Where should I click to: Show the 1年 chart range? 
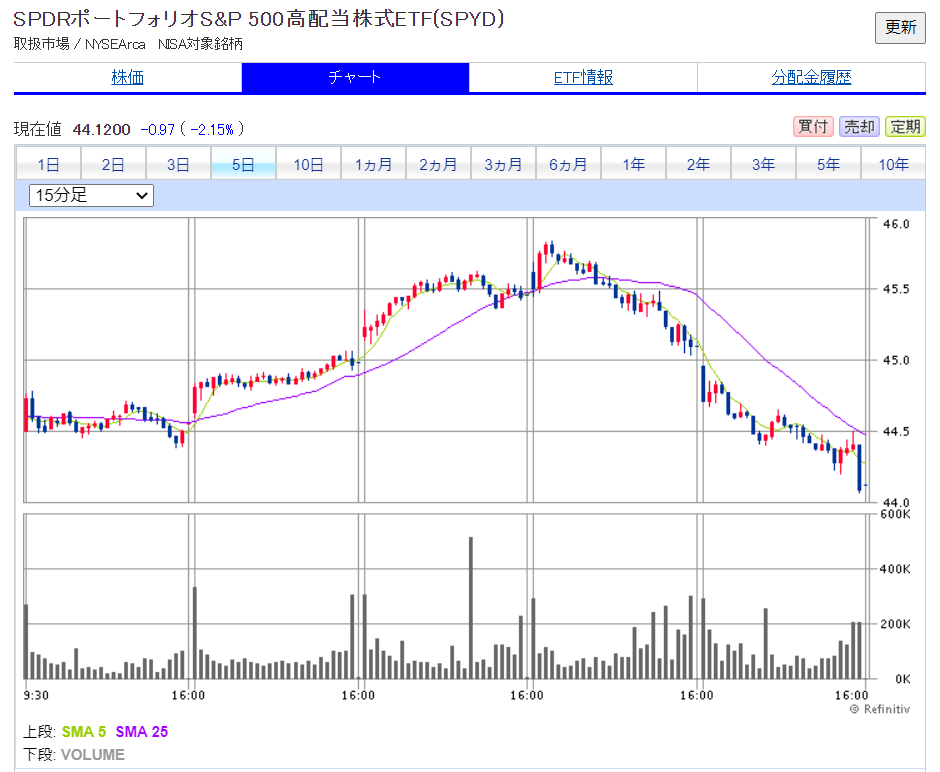(x=633, y=164)
